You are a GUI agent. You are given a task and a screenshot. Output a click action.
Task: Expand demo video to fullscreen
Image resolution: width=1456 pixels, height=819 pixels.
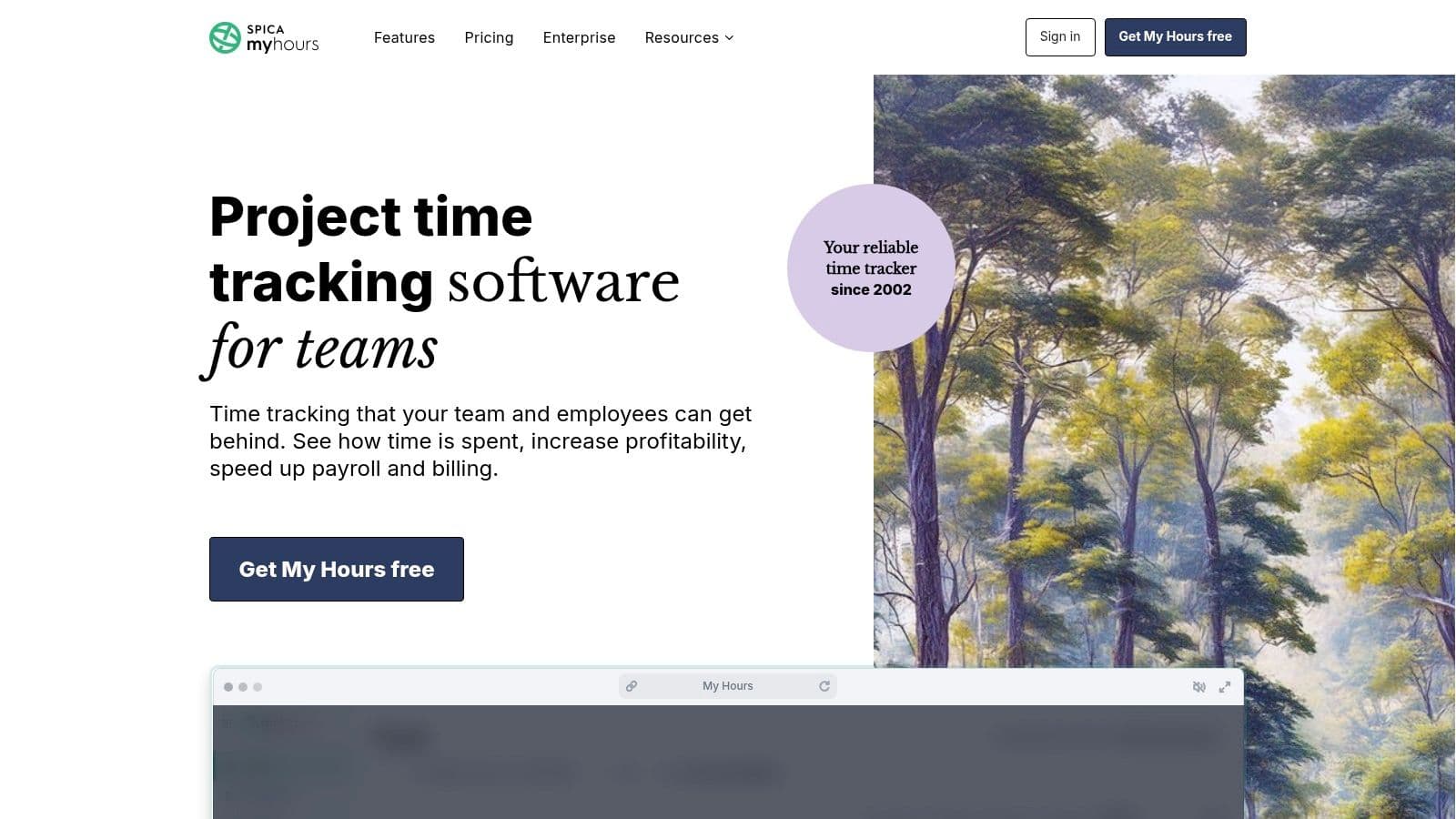coord(1225,687)
